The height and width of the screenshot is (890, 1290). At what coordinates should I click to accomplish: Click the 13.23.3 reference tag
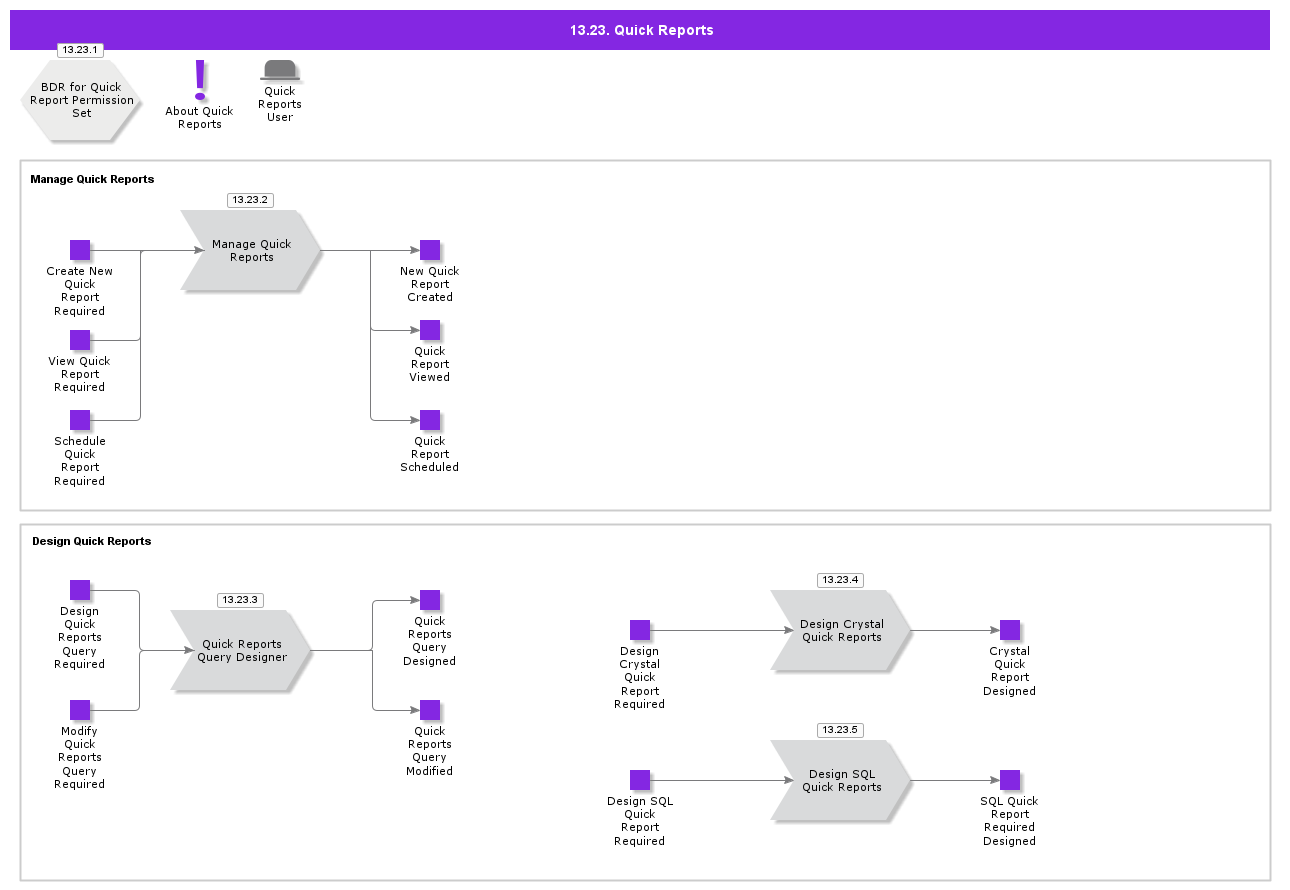pyautogui.click(x=240, y=600)
